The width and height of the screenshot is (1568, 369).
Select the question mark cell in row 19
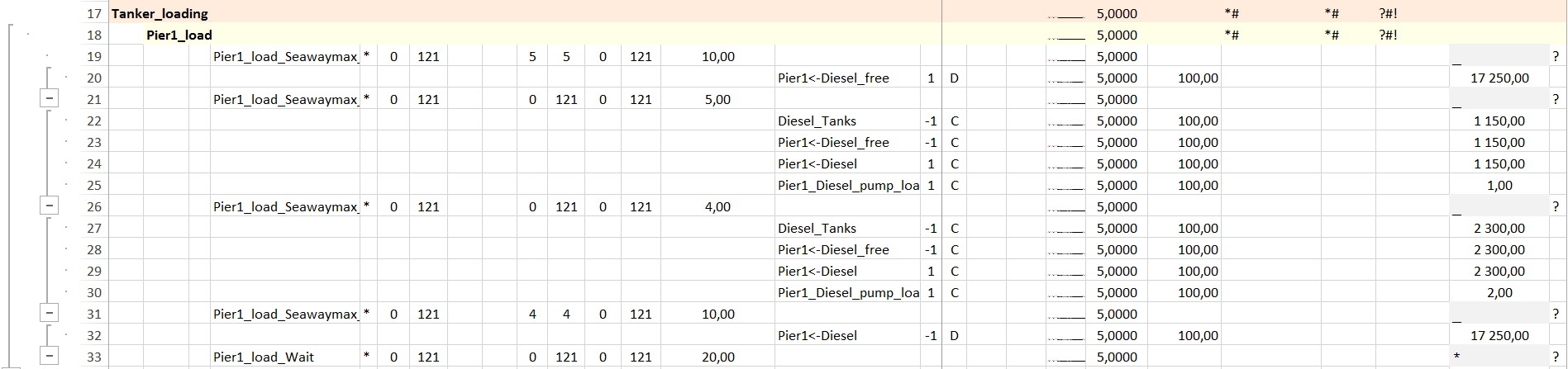(1556, 57)
